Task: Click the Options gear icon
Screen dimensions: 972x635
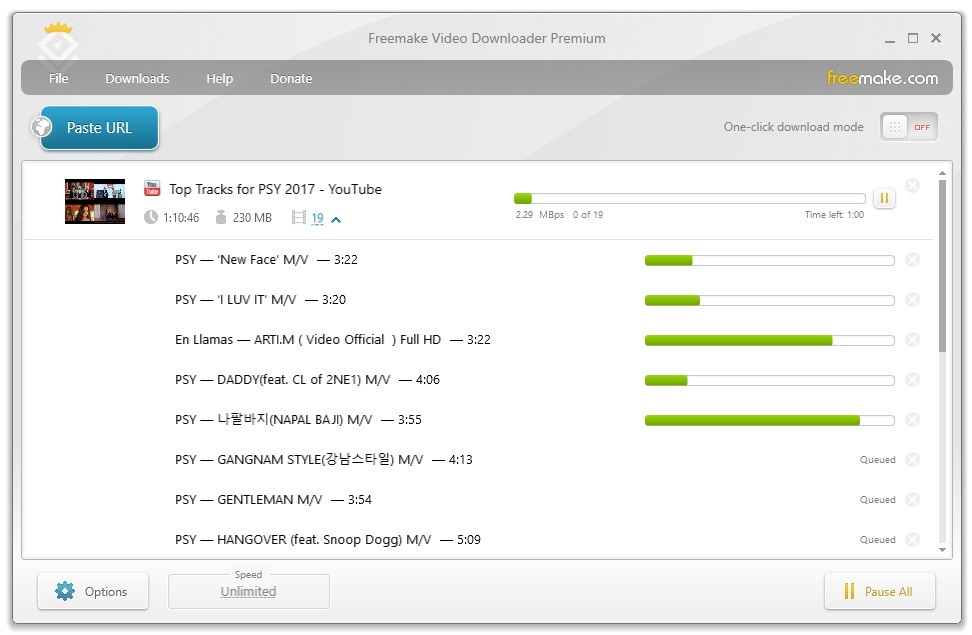Action: (65, 591)
